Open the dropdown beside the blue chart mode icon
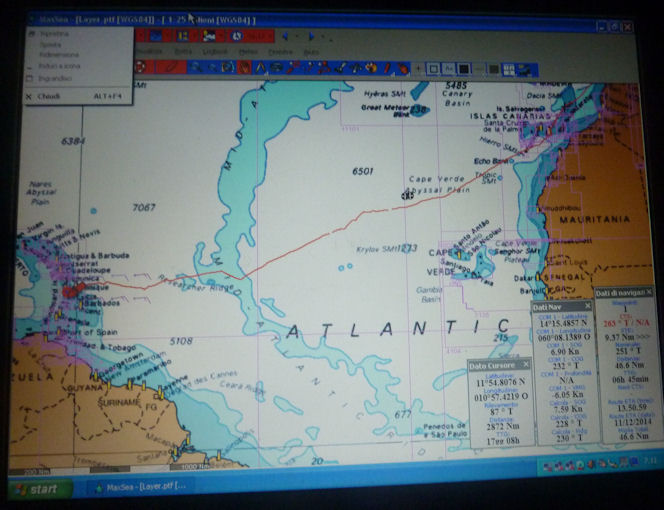Screen dimensions: 664x510 coord(167,36)
